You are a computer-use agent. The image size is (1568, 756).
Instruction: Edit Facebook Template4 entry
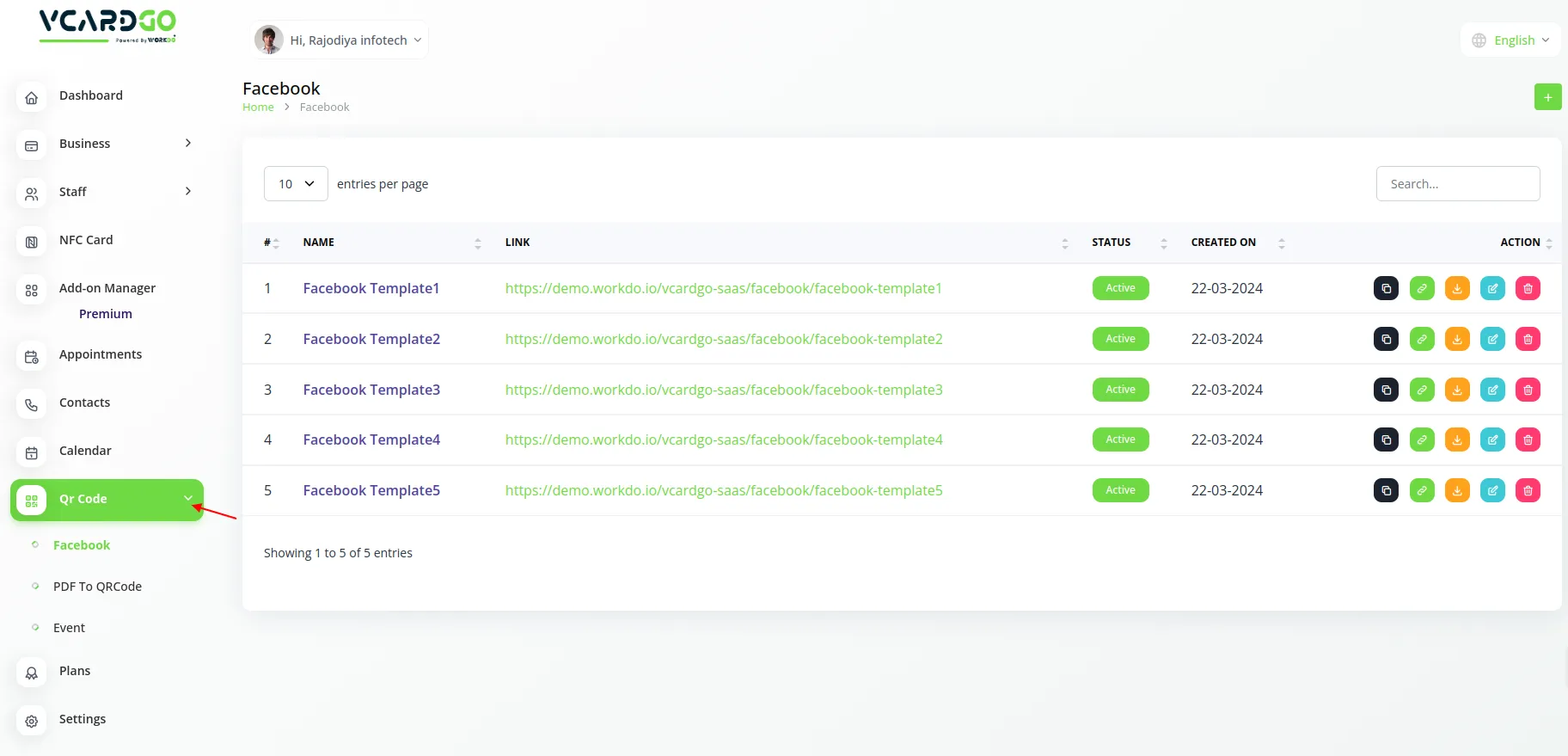pyautogui.click(x=1492, y=439)
